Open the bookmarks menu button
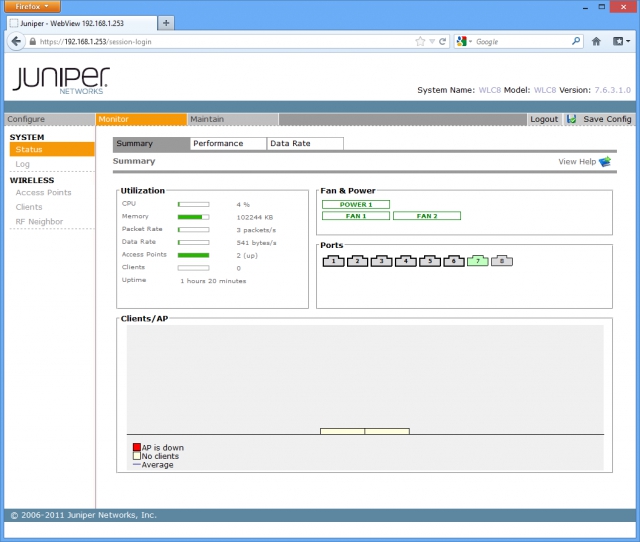This screenshot has width=640, height=542. (x=621, y=41)
